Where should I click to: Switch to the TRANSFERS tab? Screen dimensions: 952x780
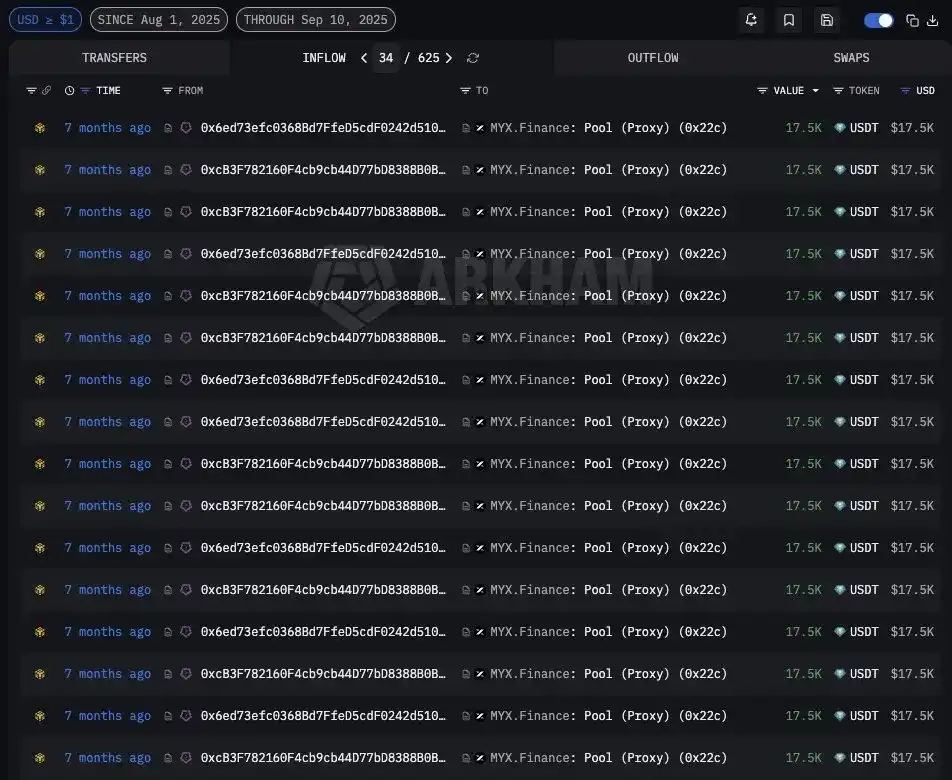pyautogui.click(x=114, y=58)
